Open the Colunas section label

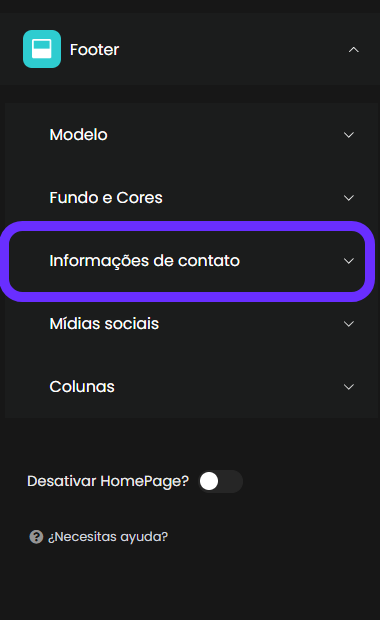pyautogui.click(x=82, y=387)
